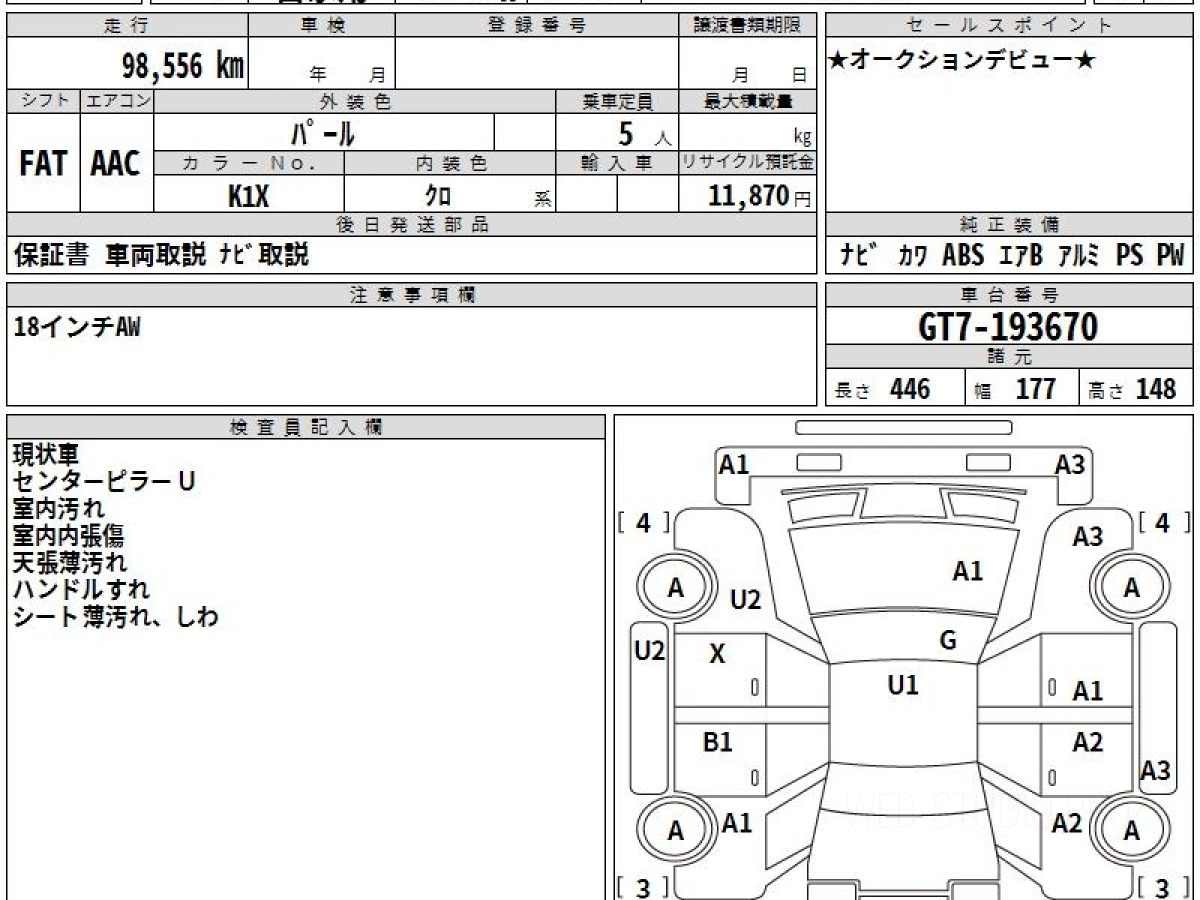Click the 室内内張傷 note line

coord(68,536)
